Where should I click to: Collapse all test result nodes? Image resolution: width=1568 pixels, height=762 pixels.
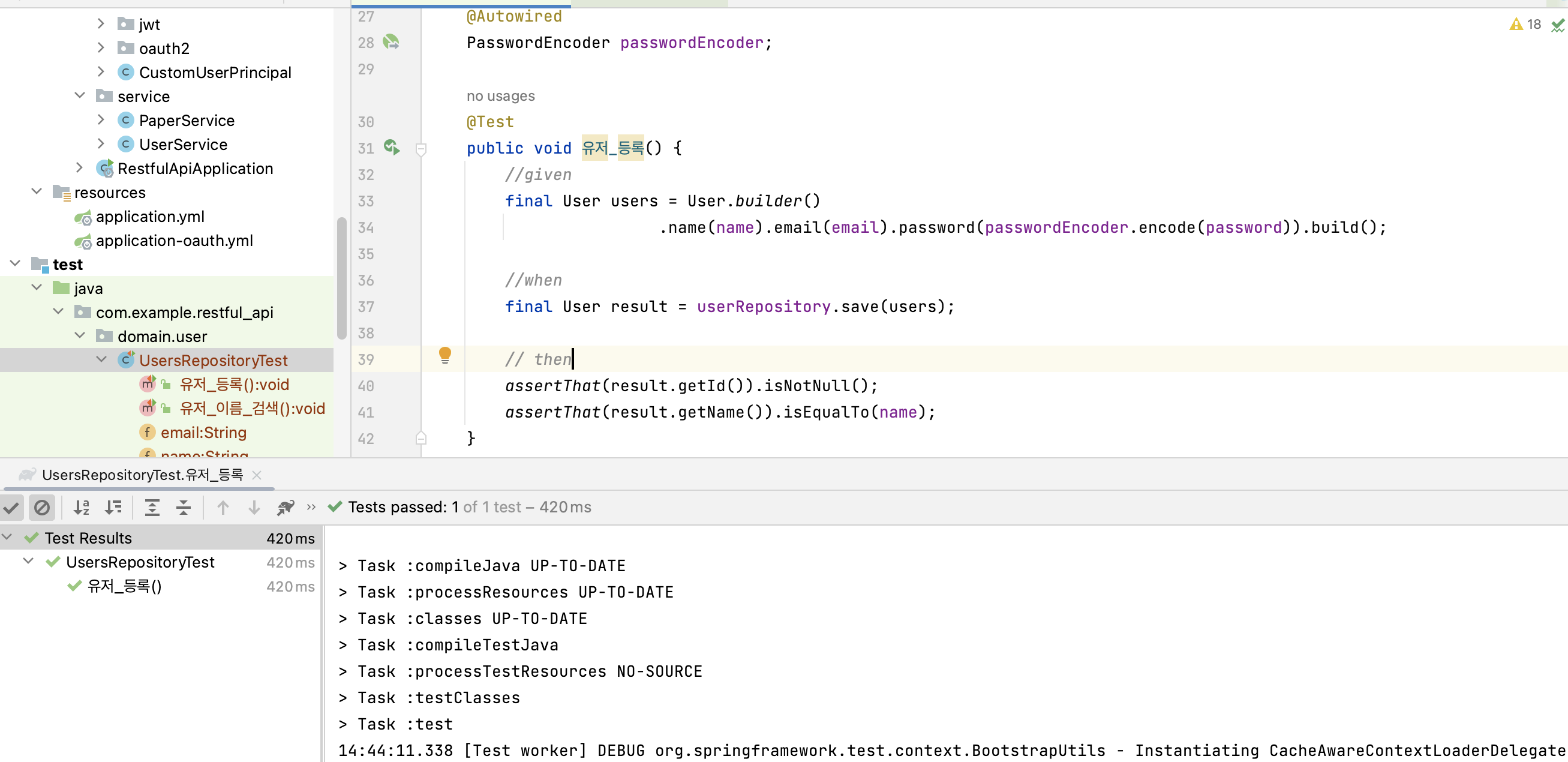(183, 507)
